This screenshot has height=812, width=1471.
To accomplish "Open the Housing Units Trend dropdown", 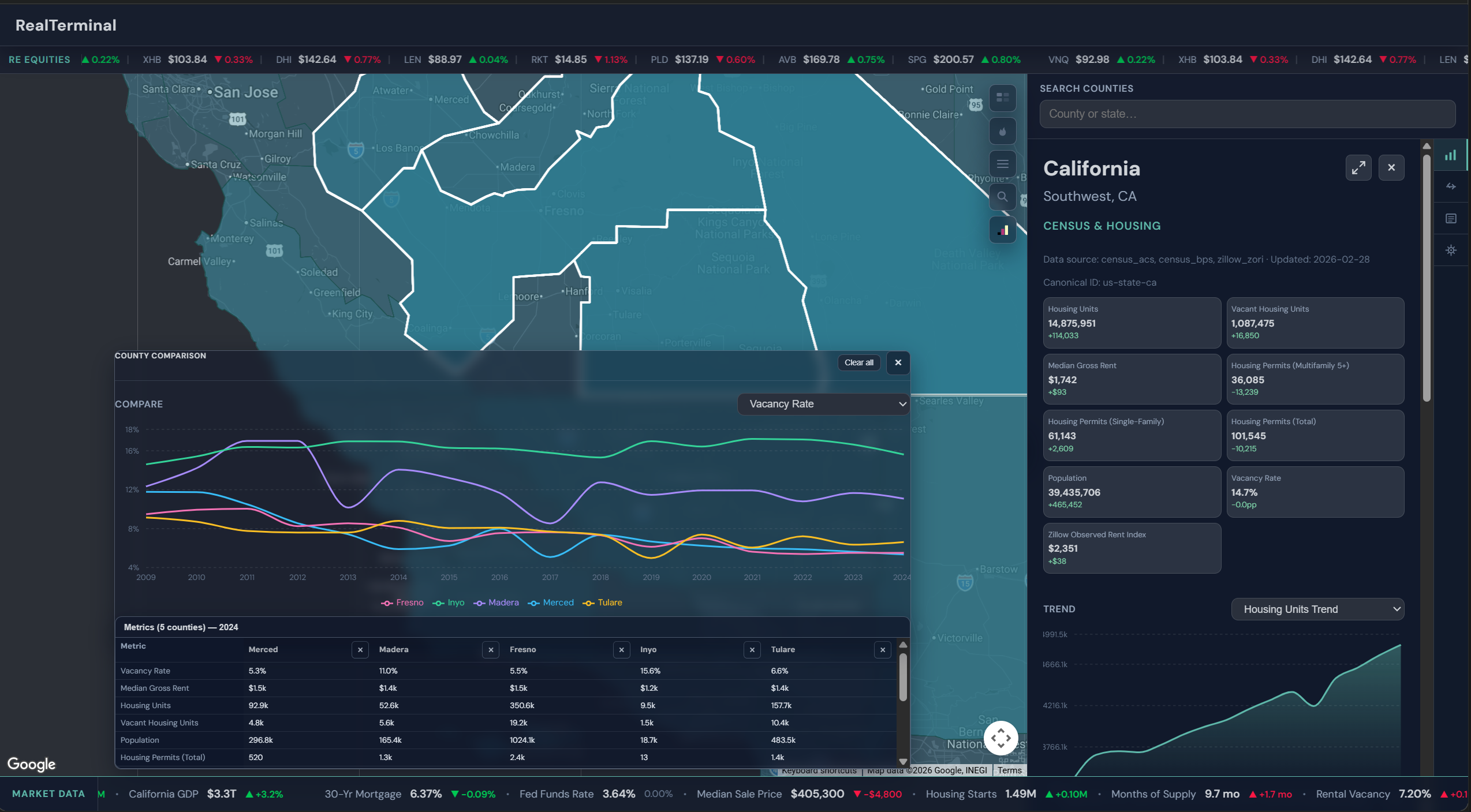I will (1317, 609).
